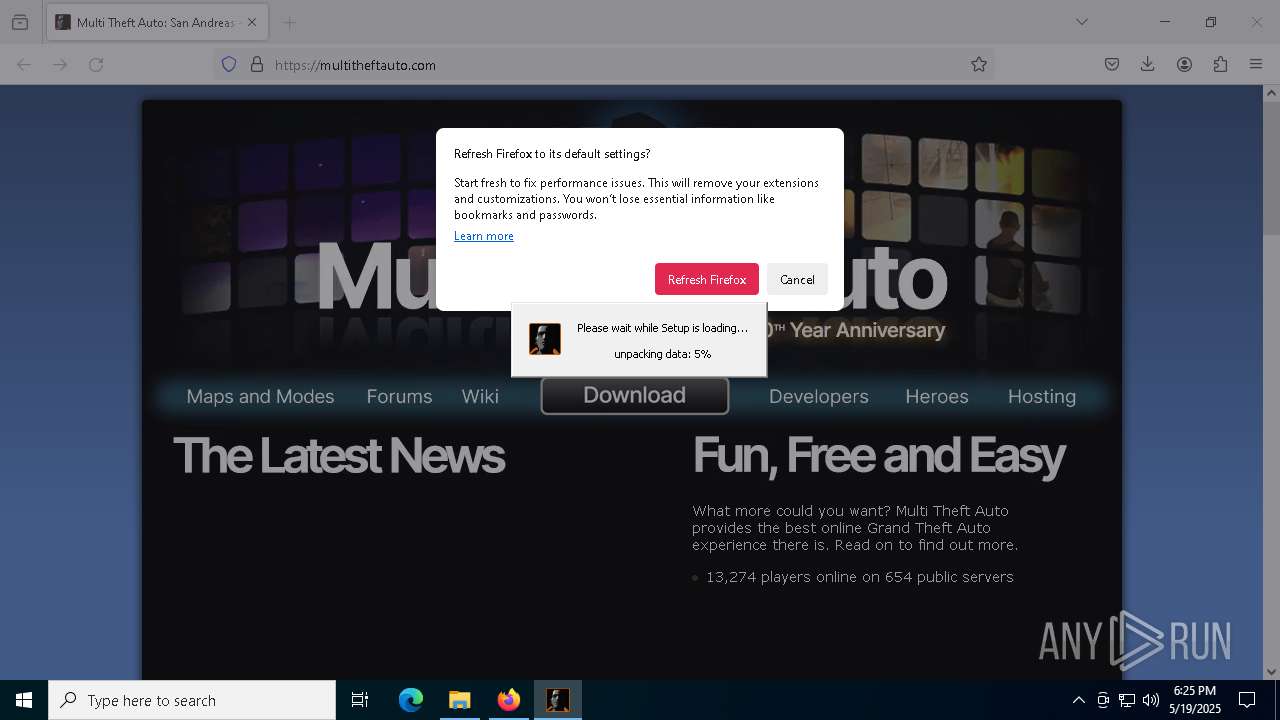Click 'The Latest News' heading

[x=339, y=456]
